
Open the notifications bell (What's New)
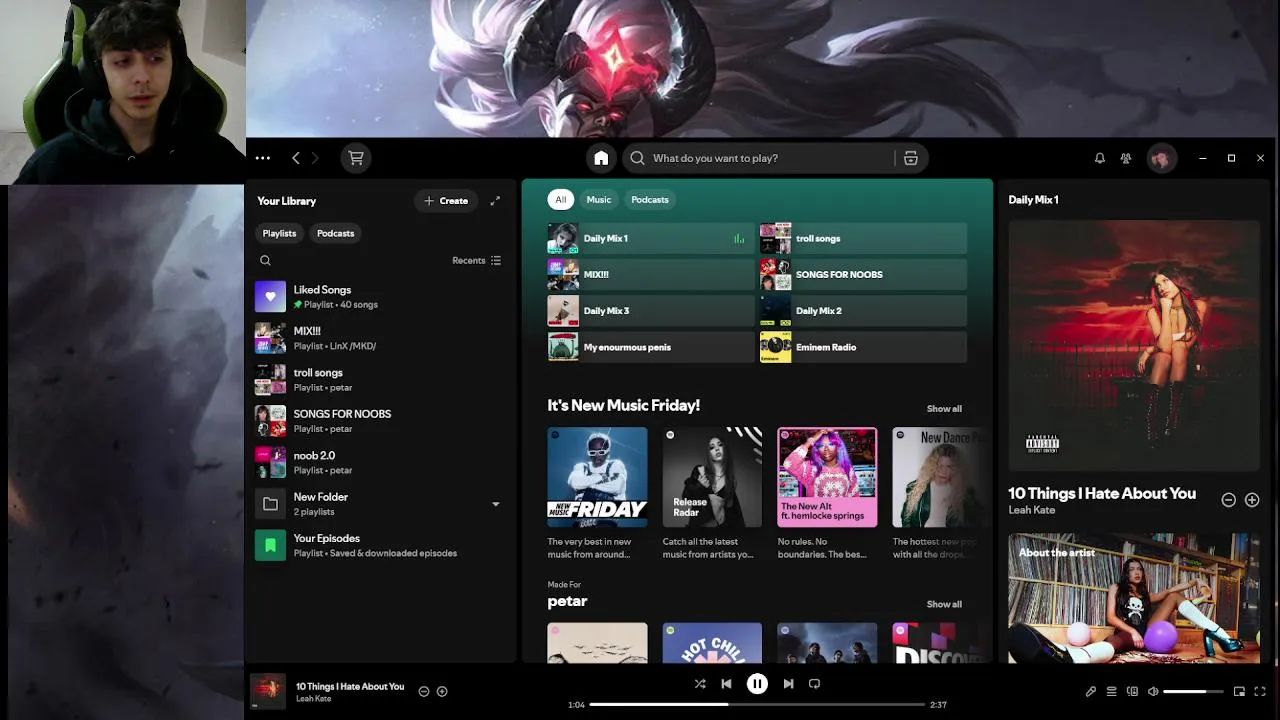click(1099, 158)
